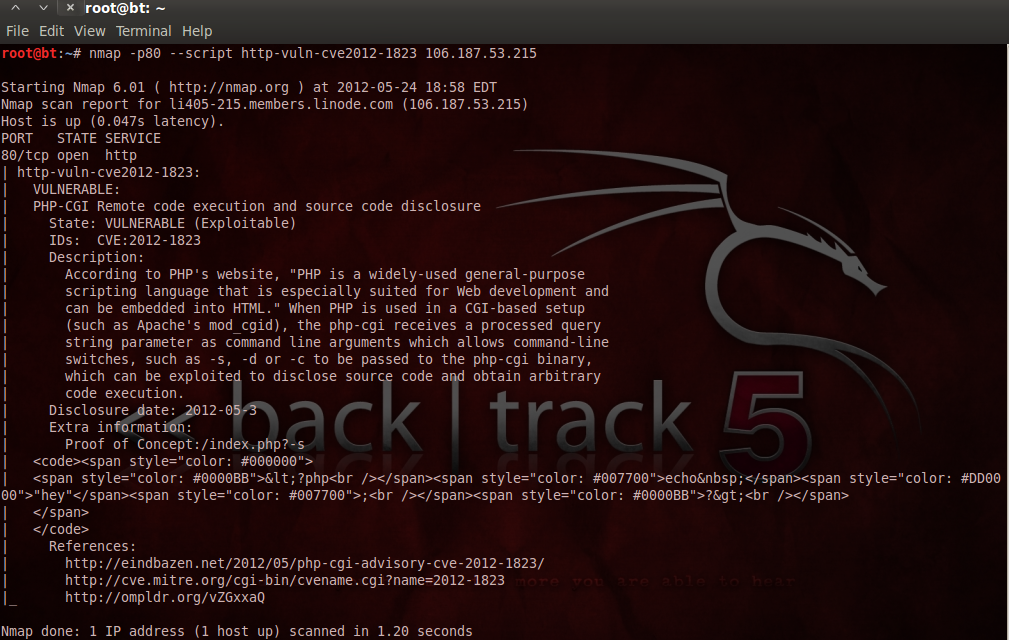The image size is (1009, 640).
Task: Click the "Nmap done" summary line
Action: [237, 632]
